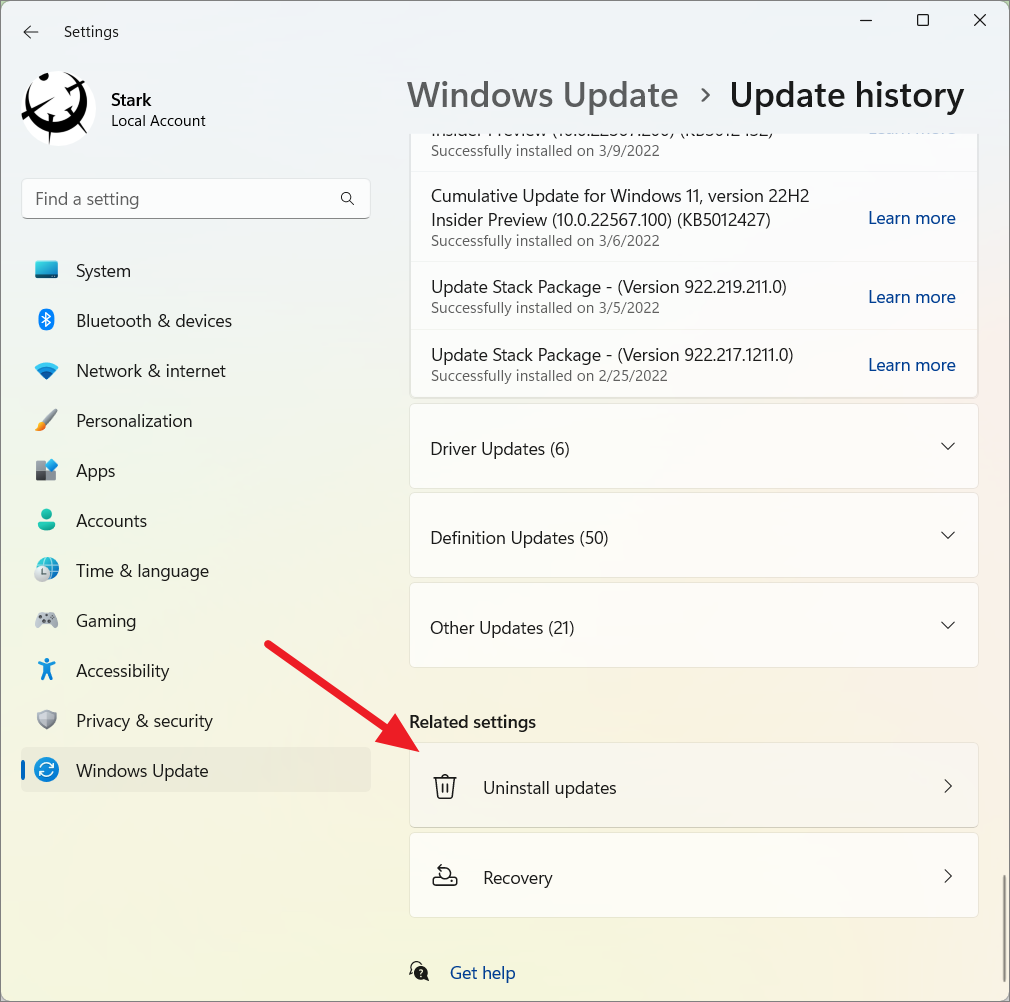Select Definition Updates (50) label

coord(519,538)
